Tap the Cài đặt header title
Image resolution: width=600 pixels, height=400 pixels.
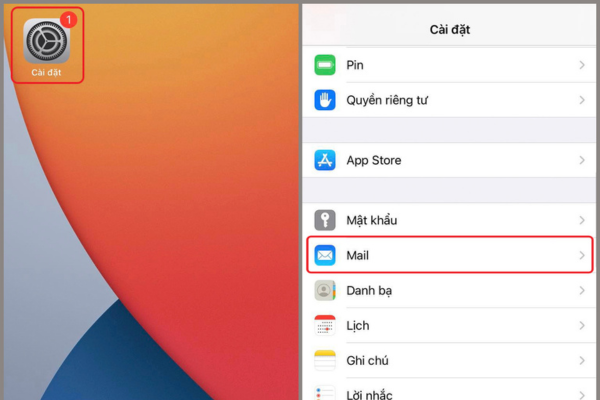(x=449, y=29)
